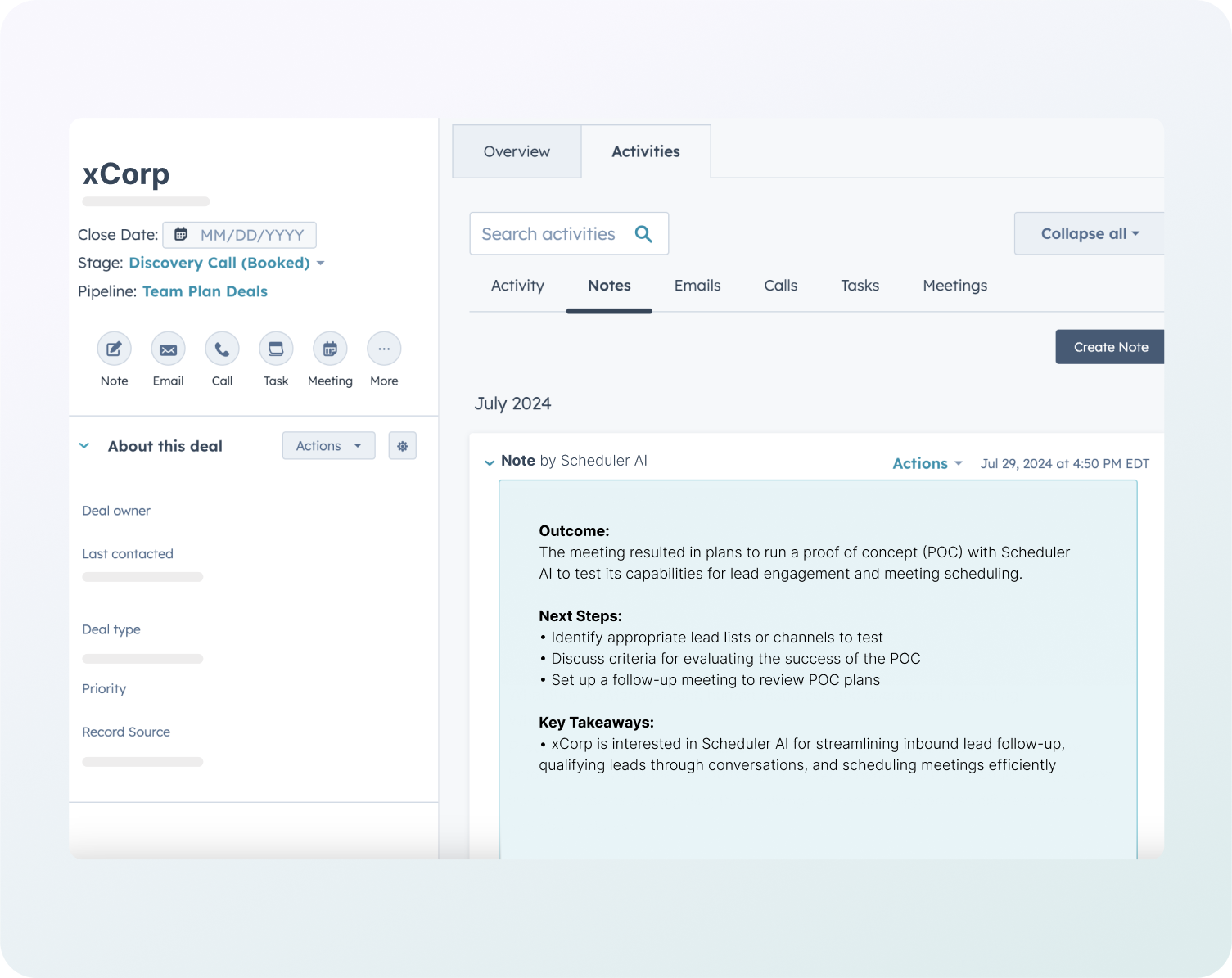Viewport: 1232px width, 978px height.
Task: Click the Next Steps: heading
Action: (580, 616)
